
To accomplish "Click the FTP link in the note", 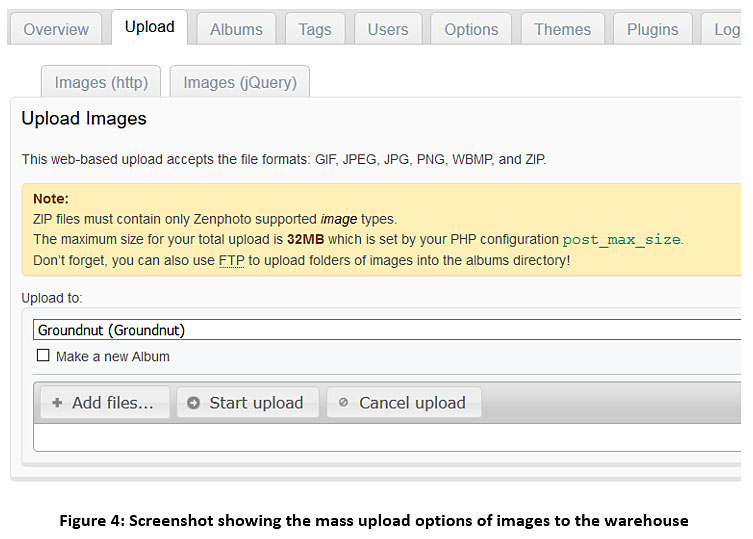I will click(232, 260).
